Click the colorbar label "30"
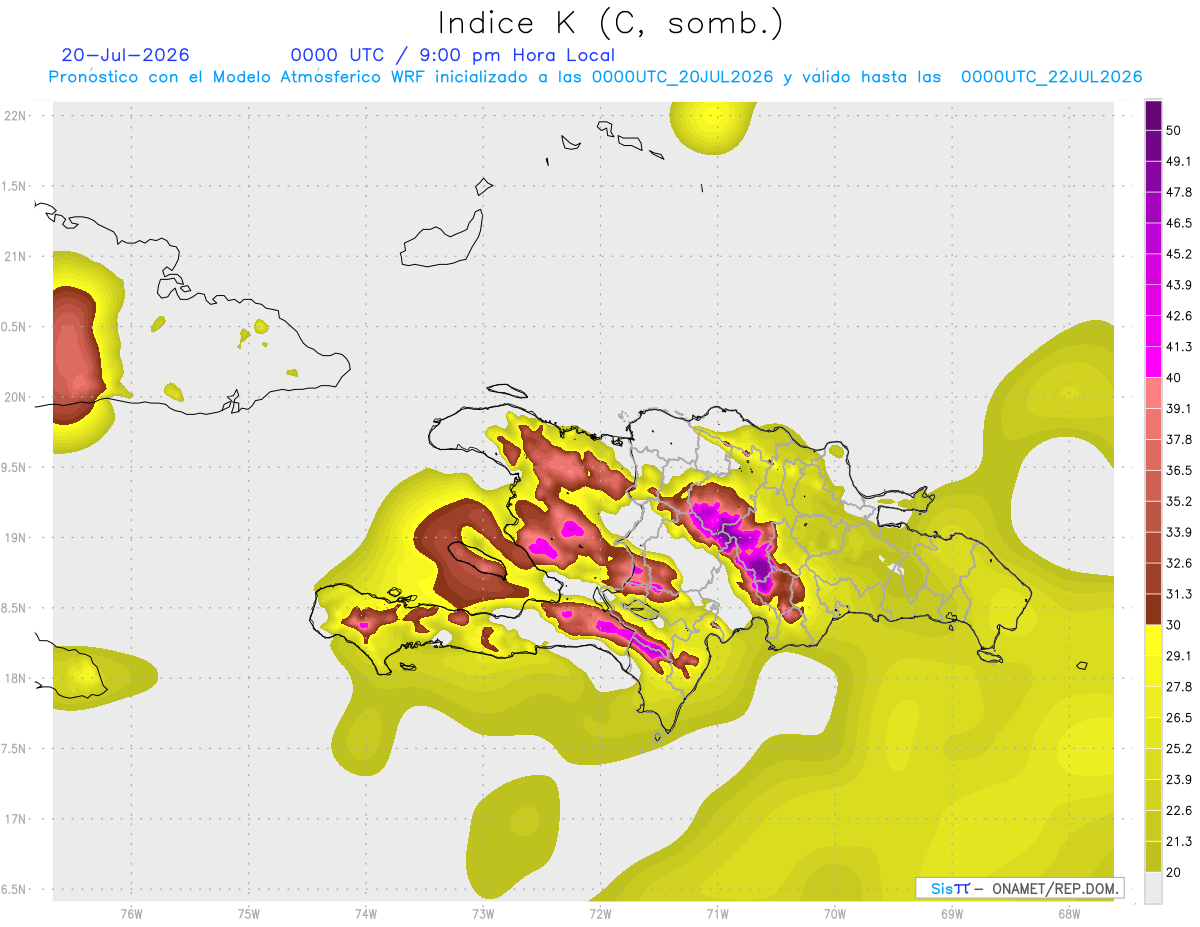The height and width of the screenshot is (927, 1200). 1174,625
